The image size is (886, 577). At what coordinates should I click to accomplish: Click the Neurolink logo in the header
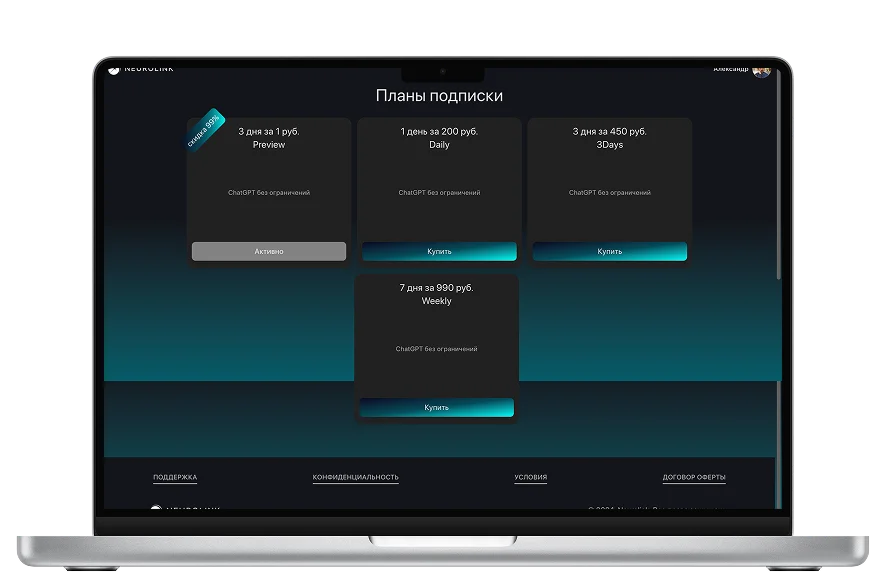click(x=141, y=69)
